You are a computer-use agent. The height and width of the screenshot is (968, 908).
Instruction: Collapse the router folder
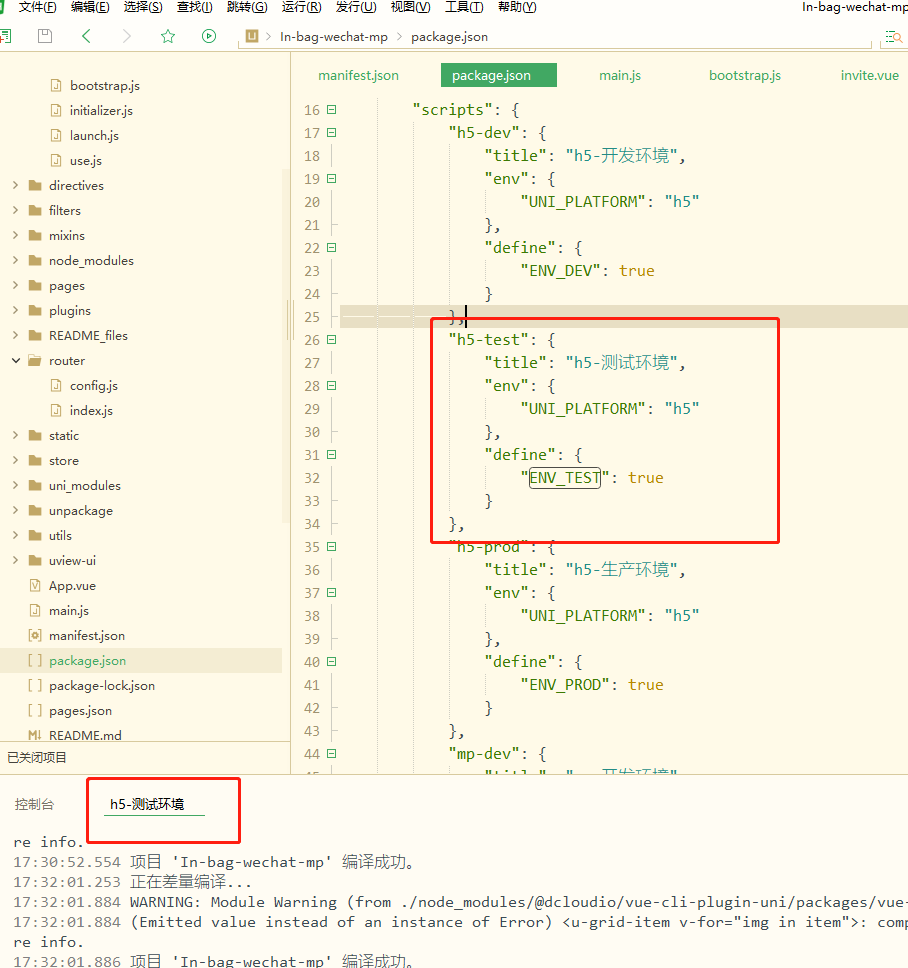(x=16, y=361)
